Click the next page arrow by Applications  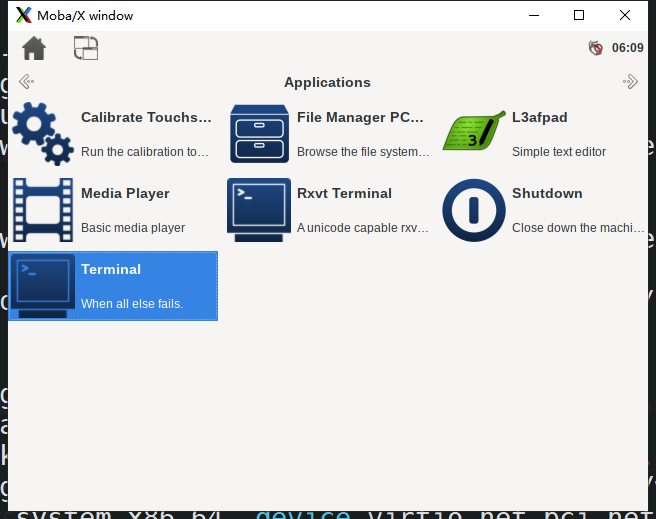pos(630,82)
